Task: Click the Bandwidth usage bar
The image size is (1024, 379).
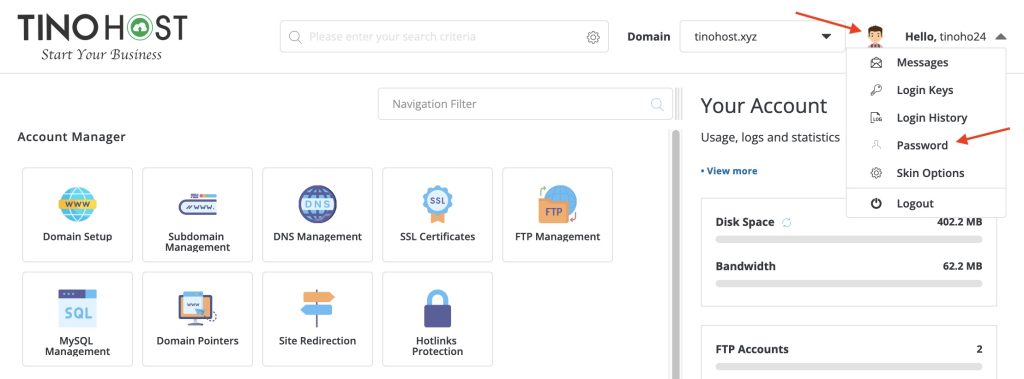Action: point(848,284)
